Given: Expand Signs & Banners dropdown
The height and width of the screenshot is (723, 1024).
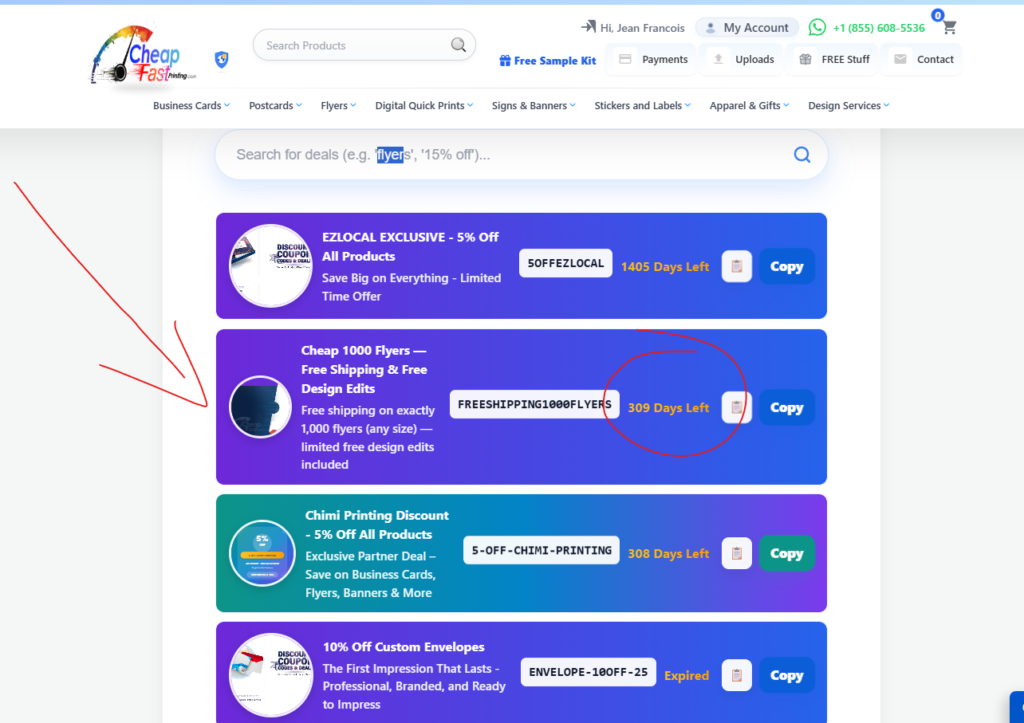Looking at the screenshot, I should coord(534,106).
